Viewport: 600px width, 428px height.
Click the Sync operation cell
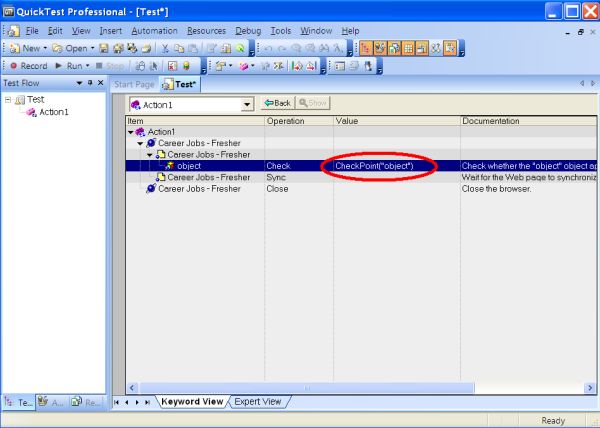[298, 177]
